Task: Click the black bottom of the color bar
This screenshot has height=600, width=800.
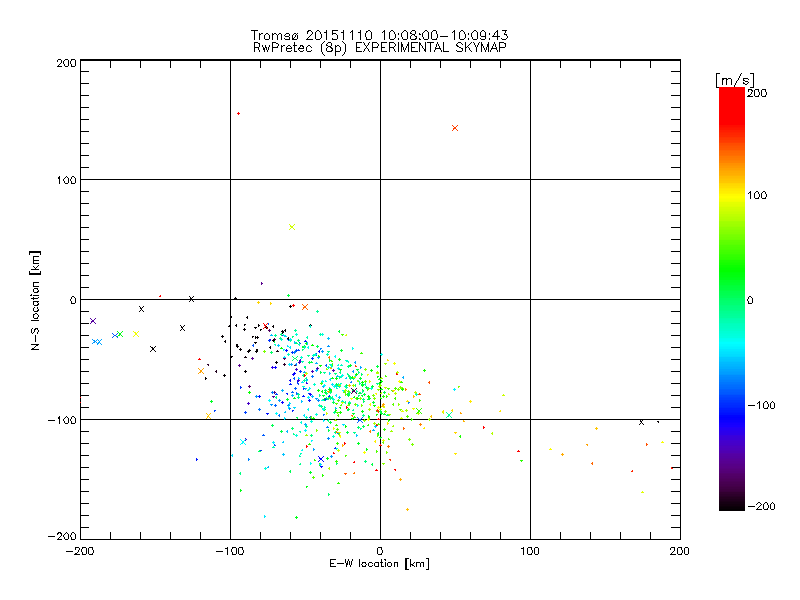Action: click(x=731, y=503)
